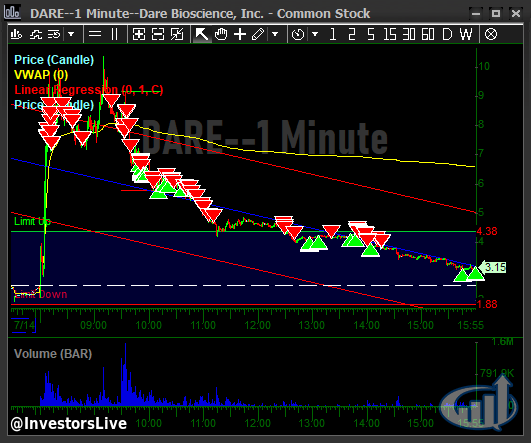Switch to the 30 minute timeframe

[409, 34]
